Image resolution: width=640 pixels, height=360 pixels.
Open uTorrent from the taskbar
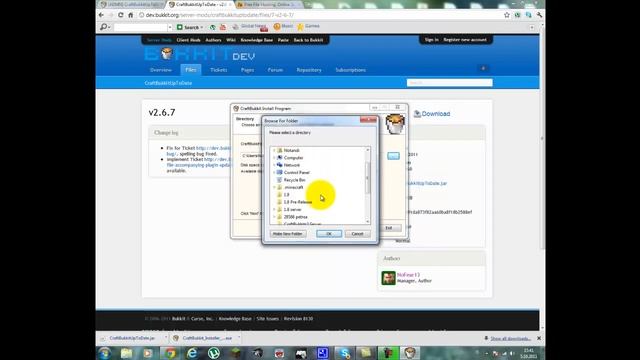click(213, 353)
